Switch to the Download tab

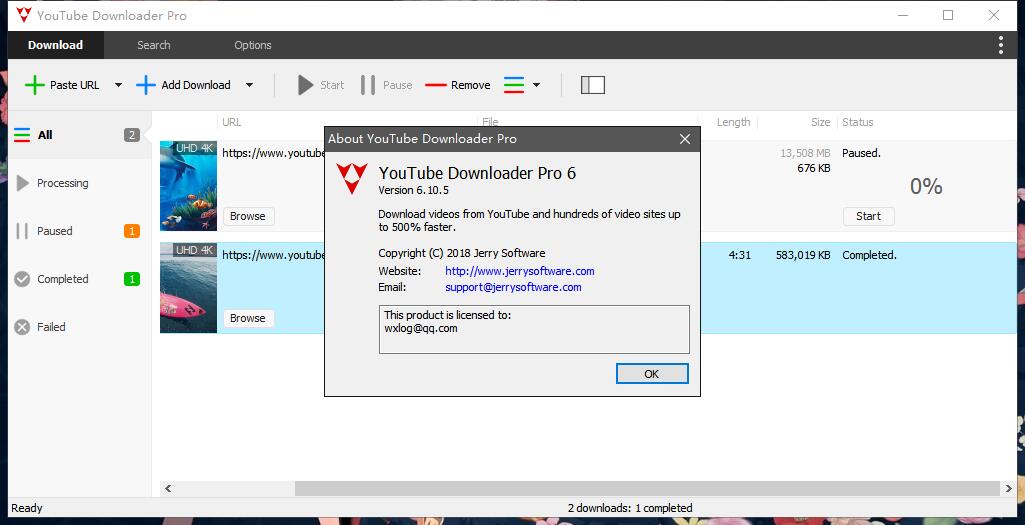56,45
